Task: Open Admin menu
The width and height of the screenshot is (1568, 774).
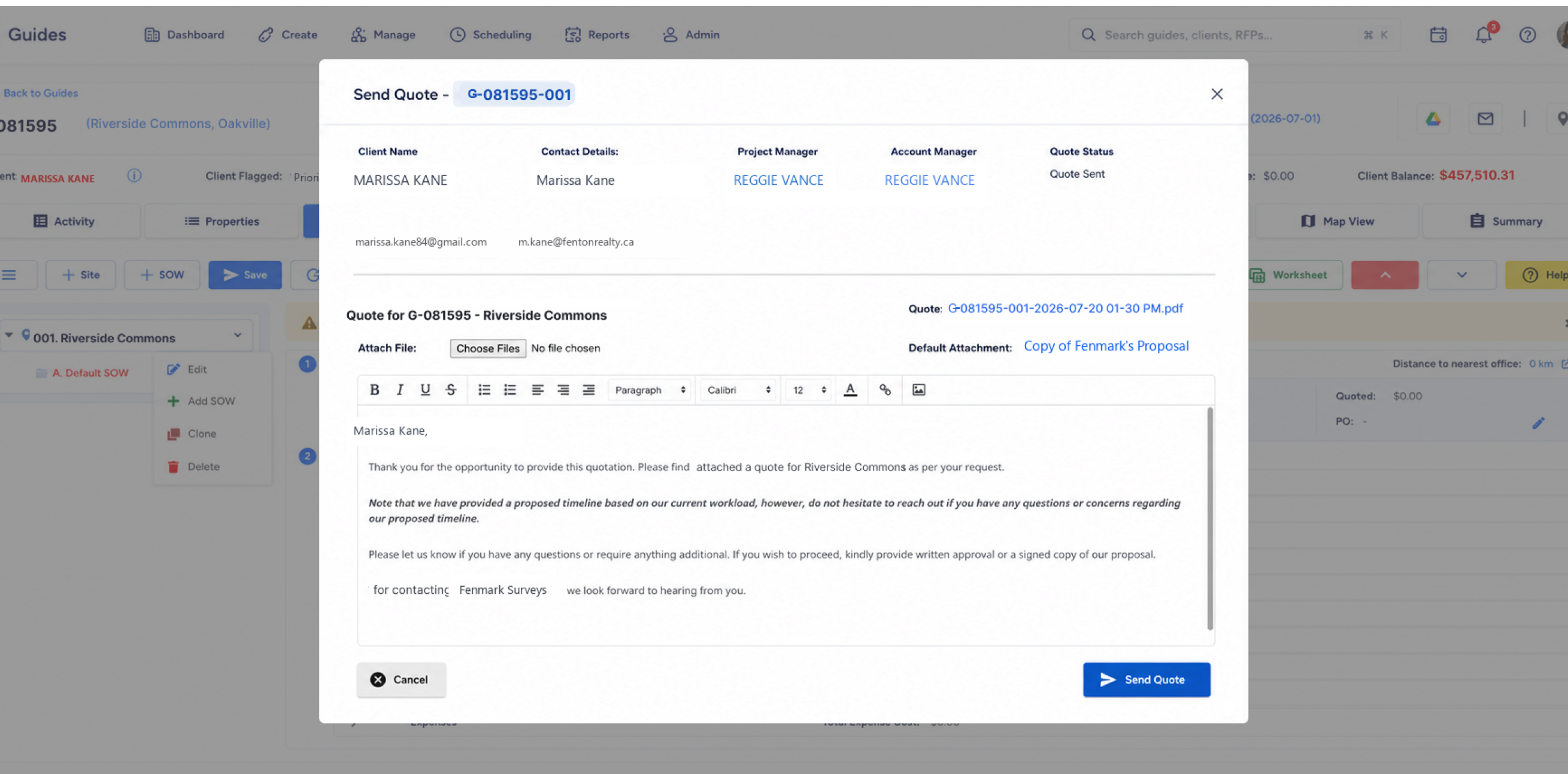Action: (x=691, y=35)
